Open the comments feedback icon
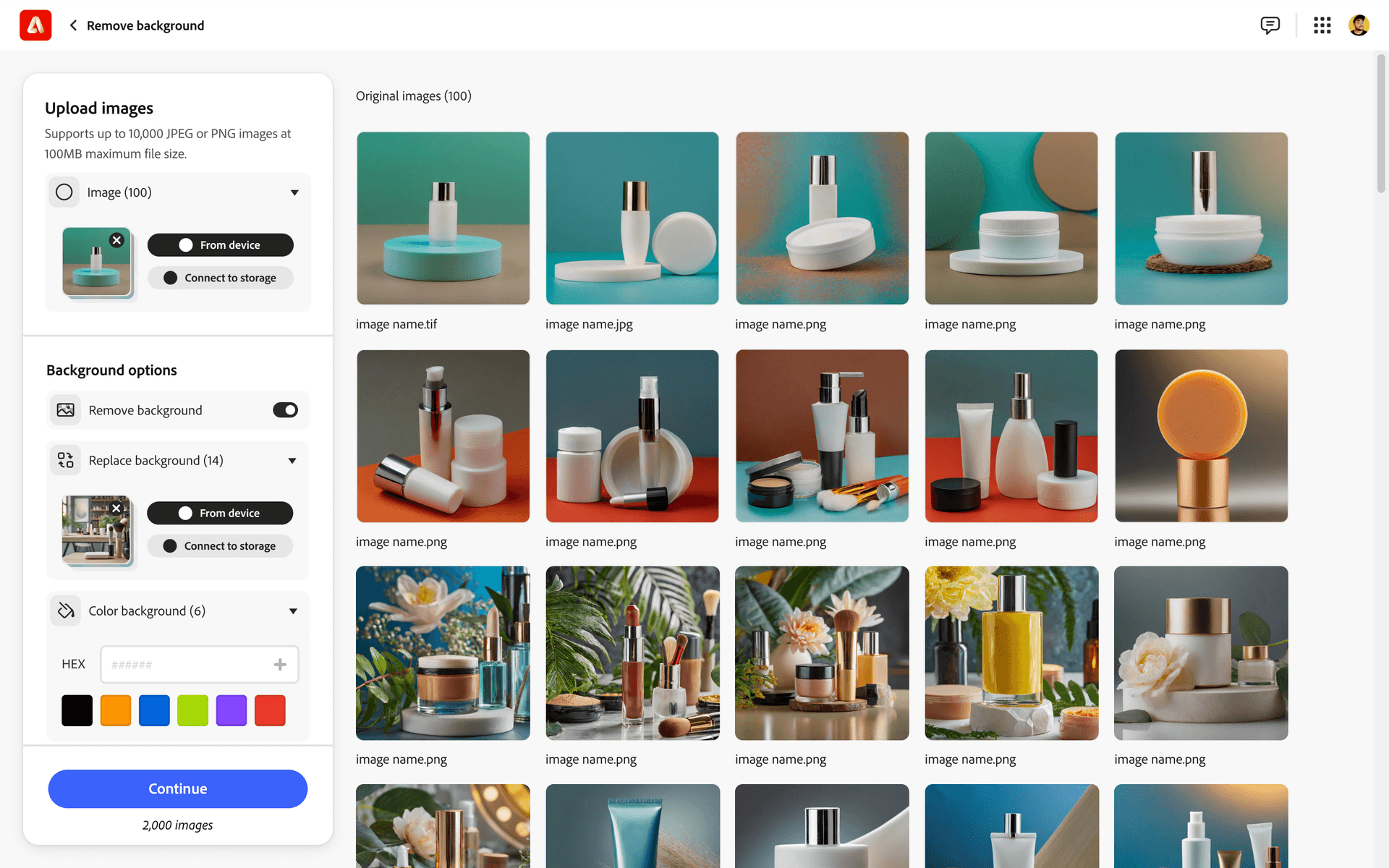 [1270, 25]
